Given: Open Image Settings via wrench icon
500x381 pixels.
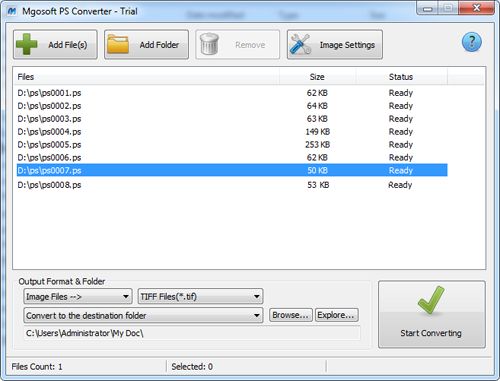Looking at the screenshot, I should coord(300,44).
